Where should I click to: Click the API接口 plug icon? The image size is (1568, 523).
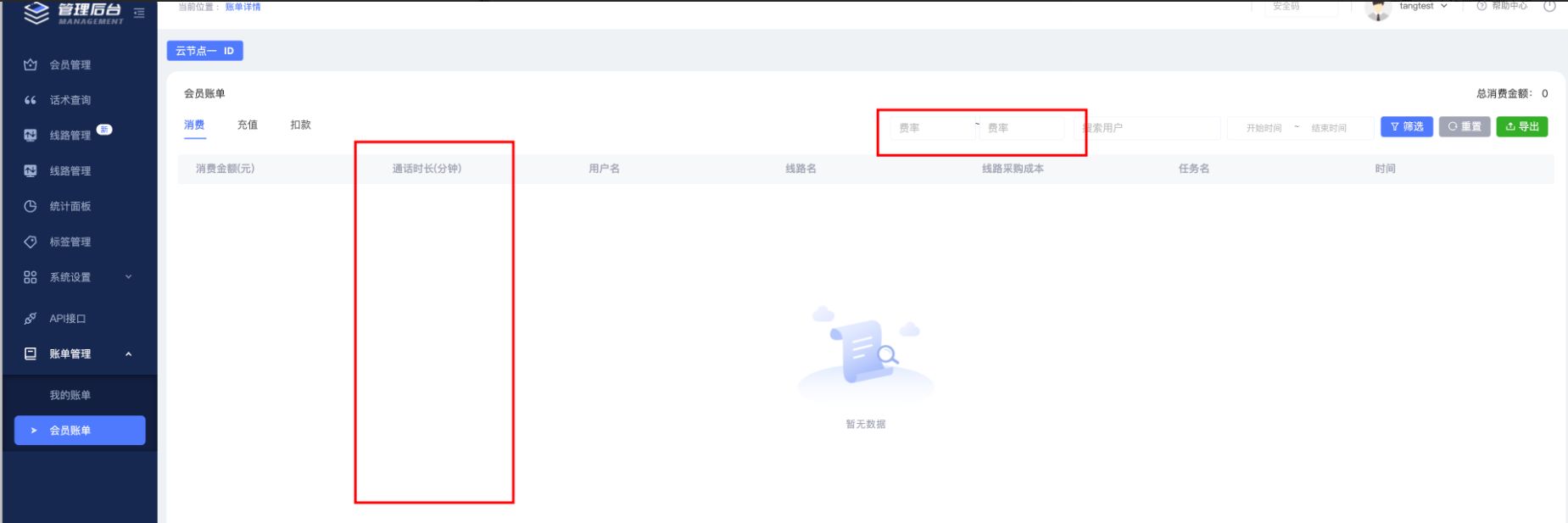tap(31, 319)
